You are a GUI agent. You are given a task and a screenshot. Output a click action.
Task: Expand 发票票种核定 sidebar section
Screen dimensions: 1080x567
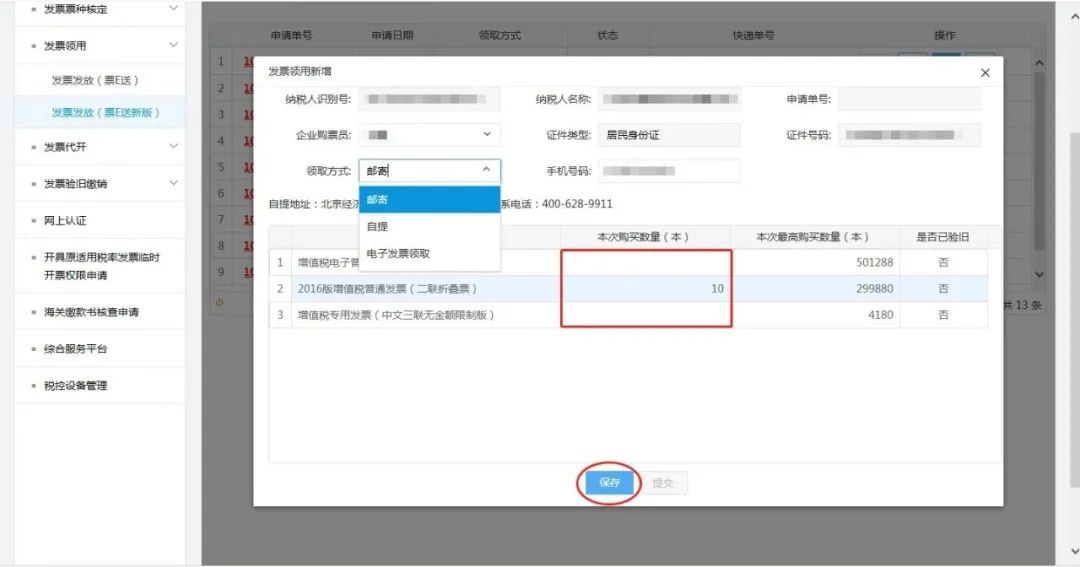pyautogui.click(x=173, y=9)
